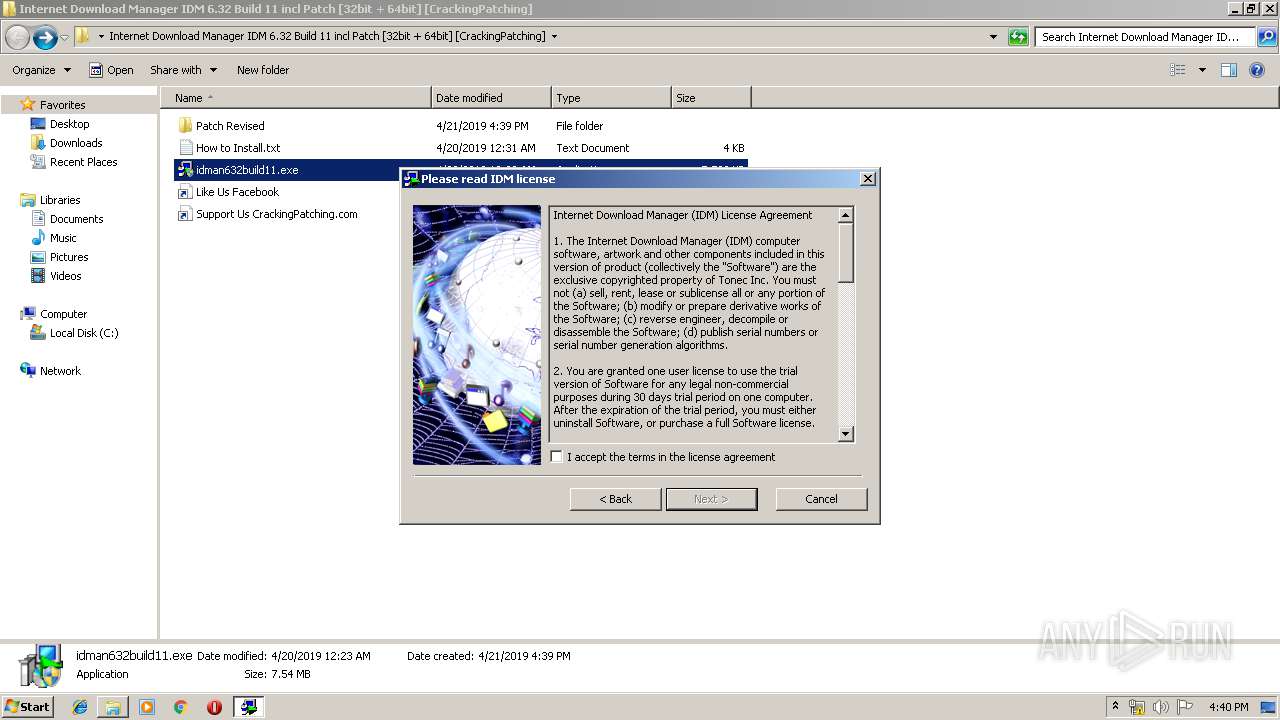1280x720 pixels.
Task: Show hidden tray icons
Action: click(1116, 706)
